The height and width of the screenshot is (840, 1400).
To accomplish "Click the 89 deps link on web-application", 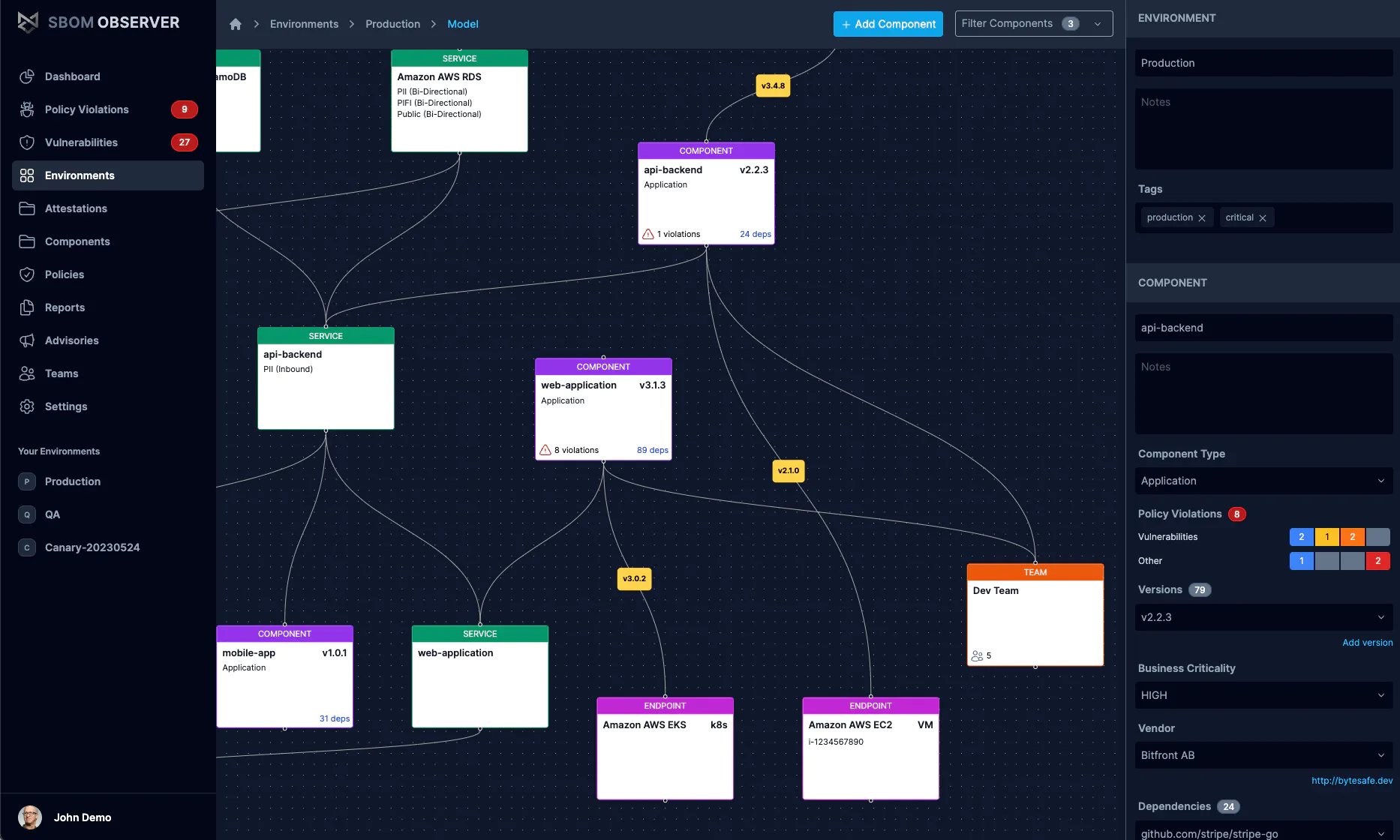I will coord(652,450).
